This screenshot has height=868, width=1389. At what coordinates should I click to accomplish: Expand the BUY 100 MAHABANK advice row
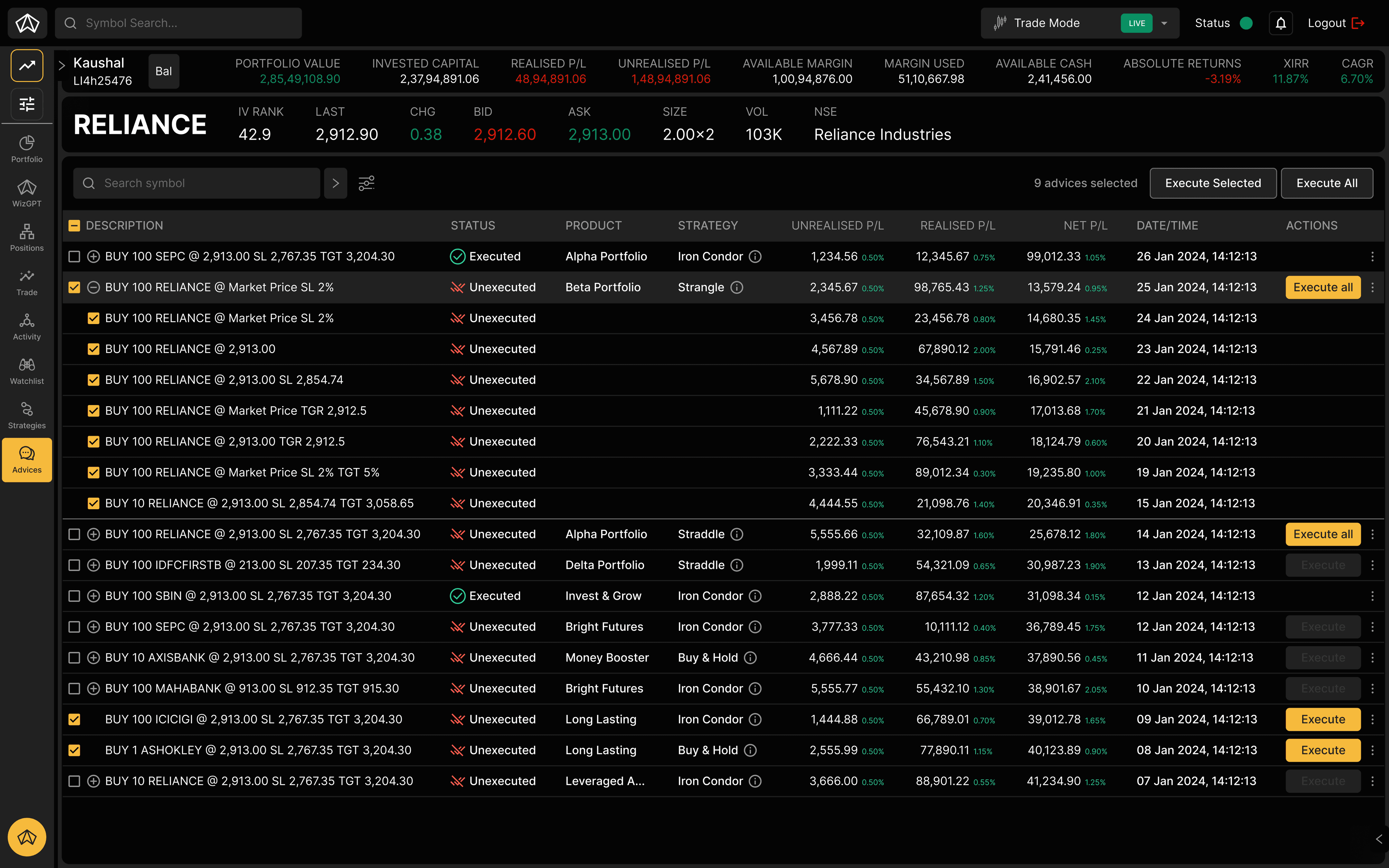click(x=94, y=688)
